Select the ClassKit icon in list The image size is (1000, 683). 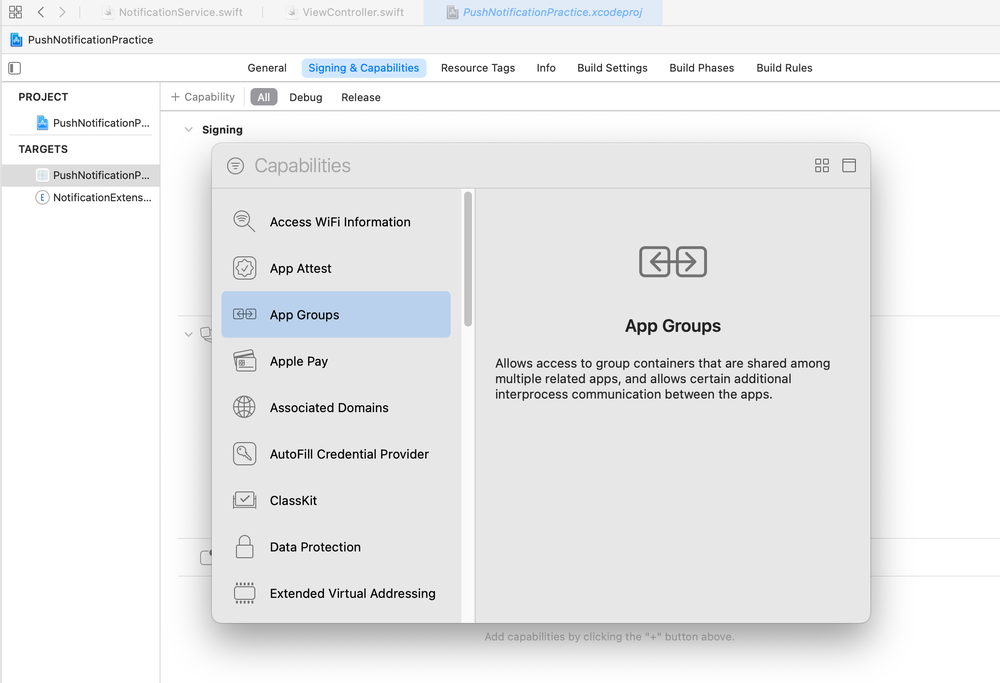(244, 500)
